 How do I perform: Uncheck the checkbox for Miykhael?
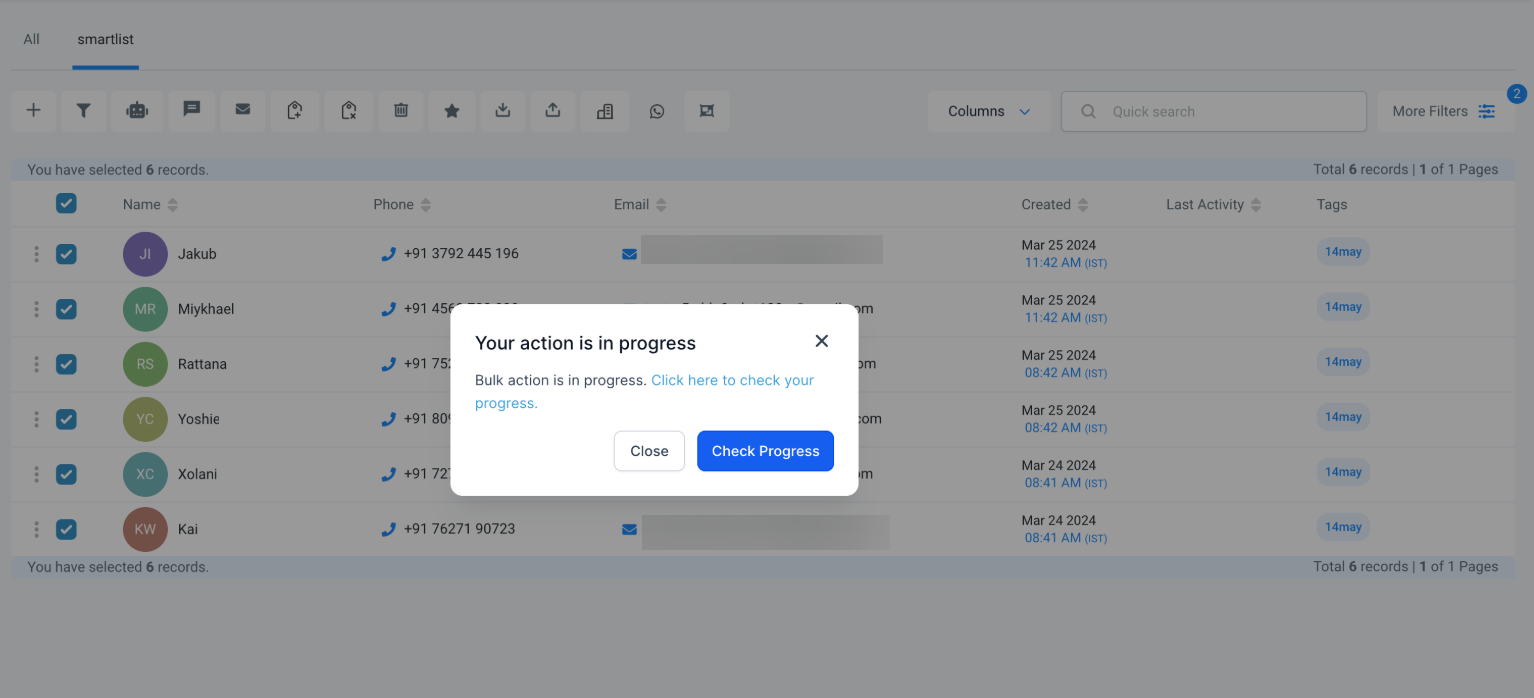66,309
